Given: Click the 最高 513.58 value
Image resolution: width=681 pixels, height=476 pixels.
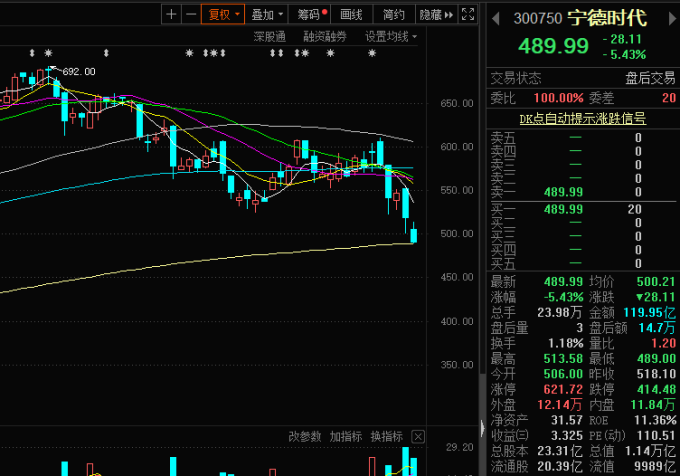Looking at the screenshot, I should tap(563, 359).
